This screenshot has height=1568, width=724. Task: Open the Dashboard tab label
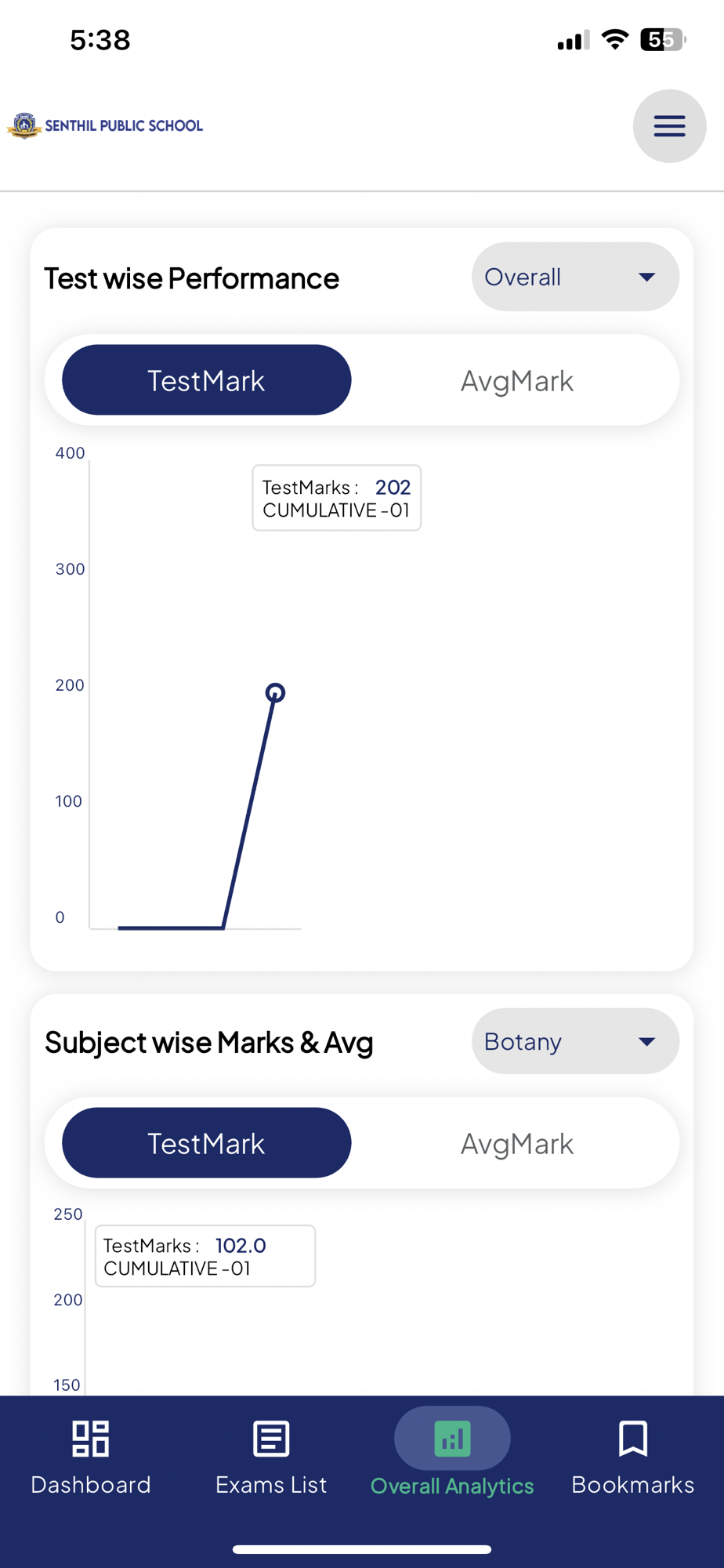pyautogui.click(x=90, y=1484)
